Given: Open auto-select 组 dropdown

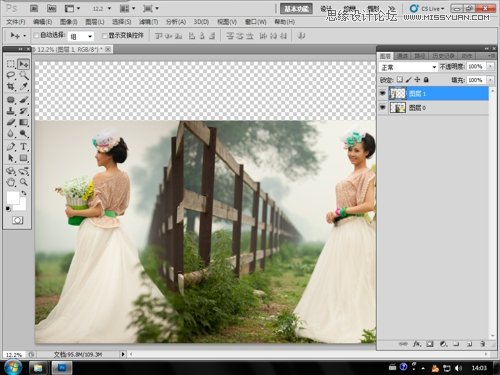Looking at the screenshot, I should [81, 36].
